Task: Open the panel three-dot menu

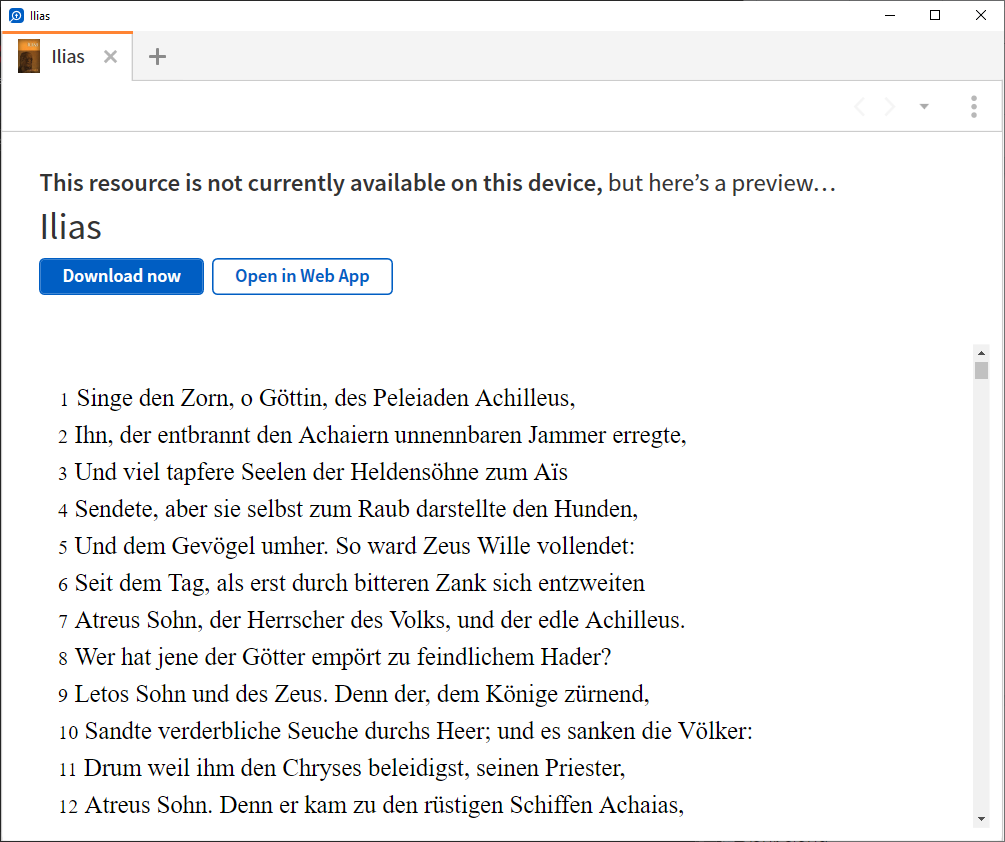Action: coord(974,106)
